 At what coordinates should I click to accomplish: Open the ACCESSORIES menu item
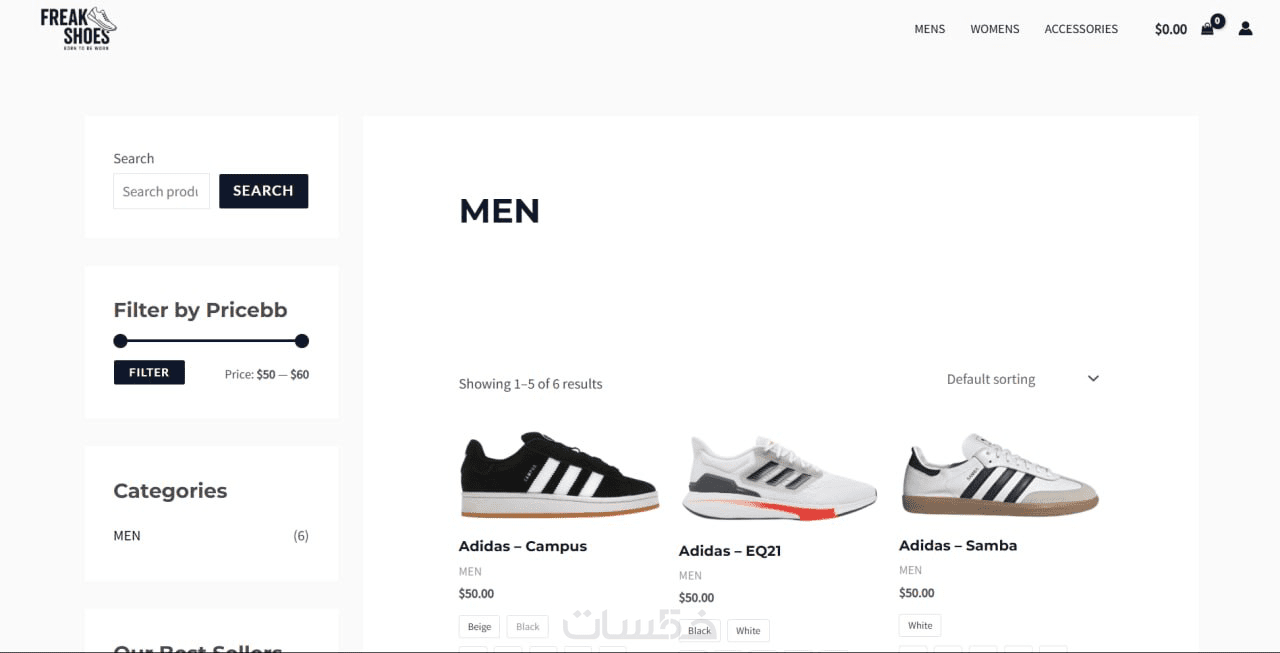(1081, 29)
